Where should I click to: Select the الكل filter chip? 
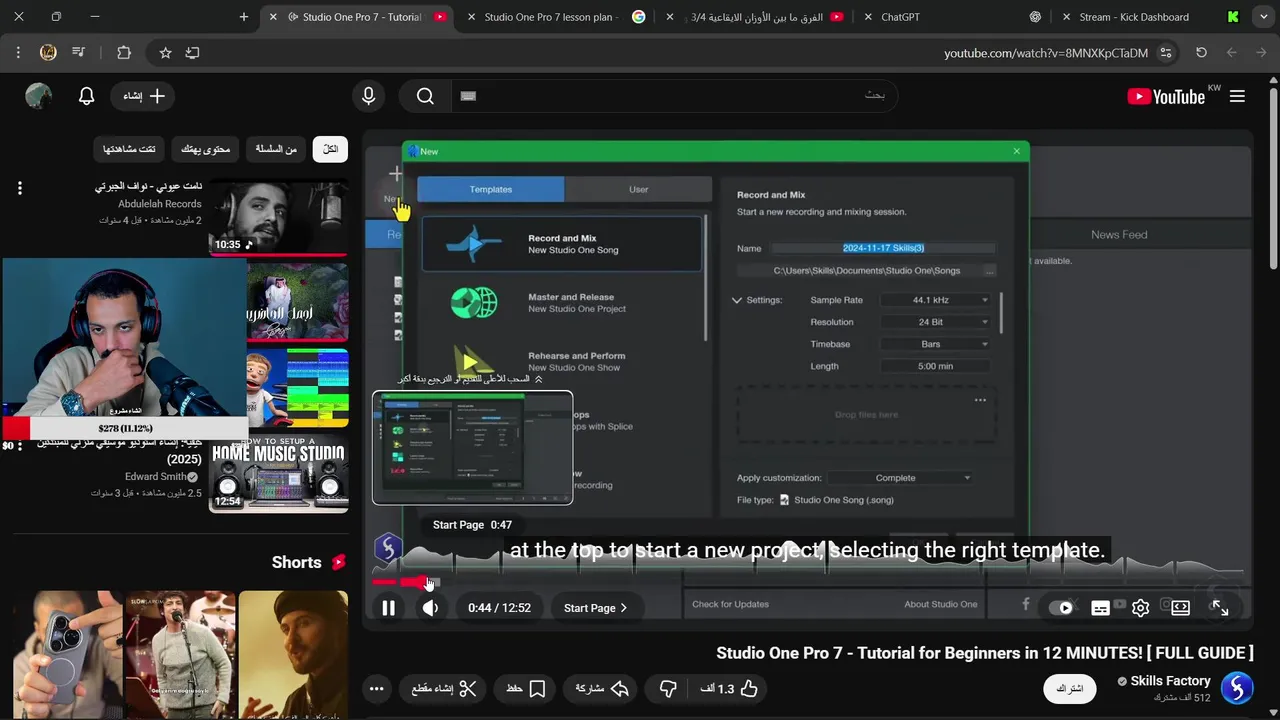tap(330, 149)
